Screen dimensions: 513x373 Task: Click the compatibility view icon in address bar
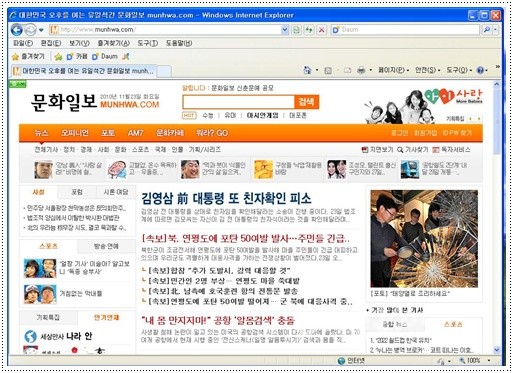(296, 30)
